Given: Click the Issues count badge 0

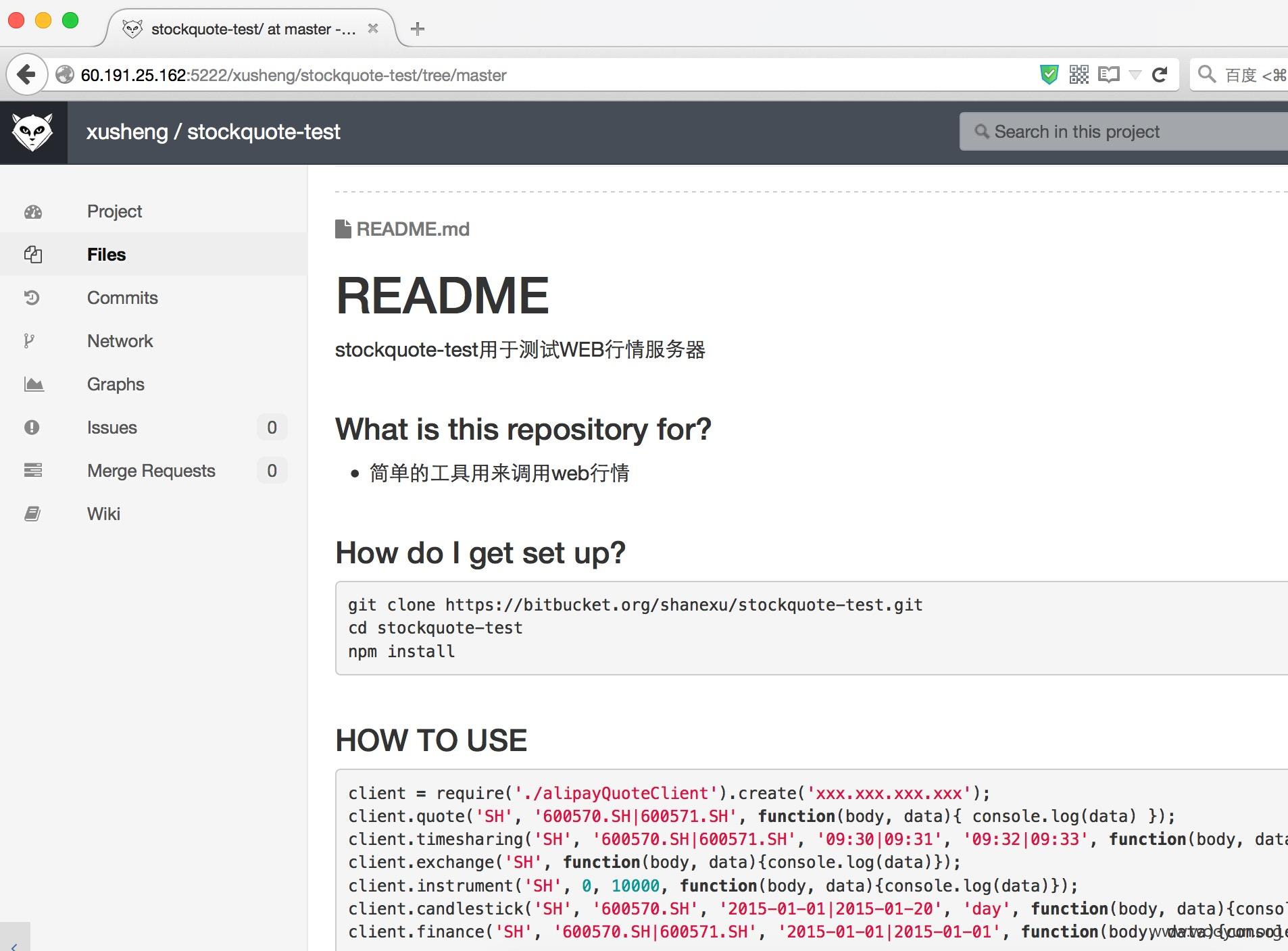Looking at the screenshot, I should tap(272, 428).
